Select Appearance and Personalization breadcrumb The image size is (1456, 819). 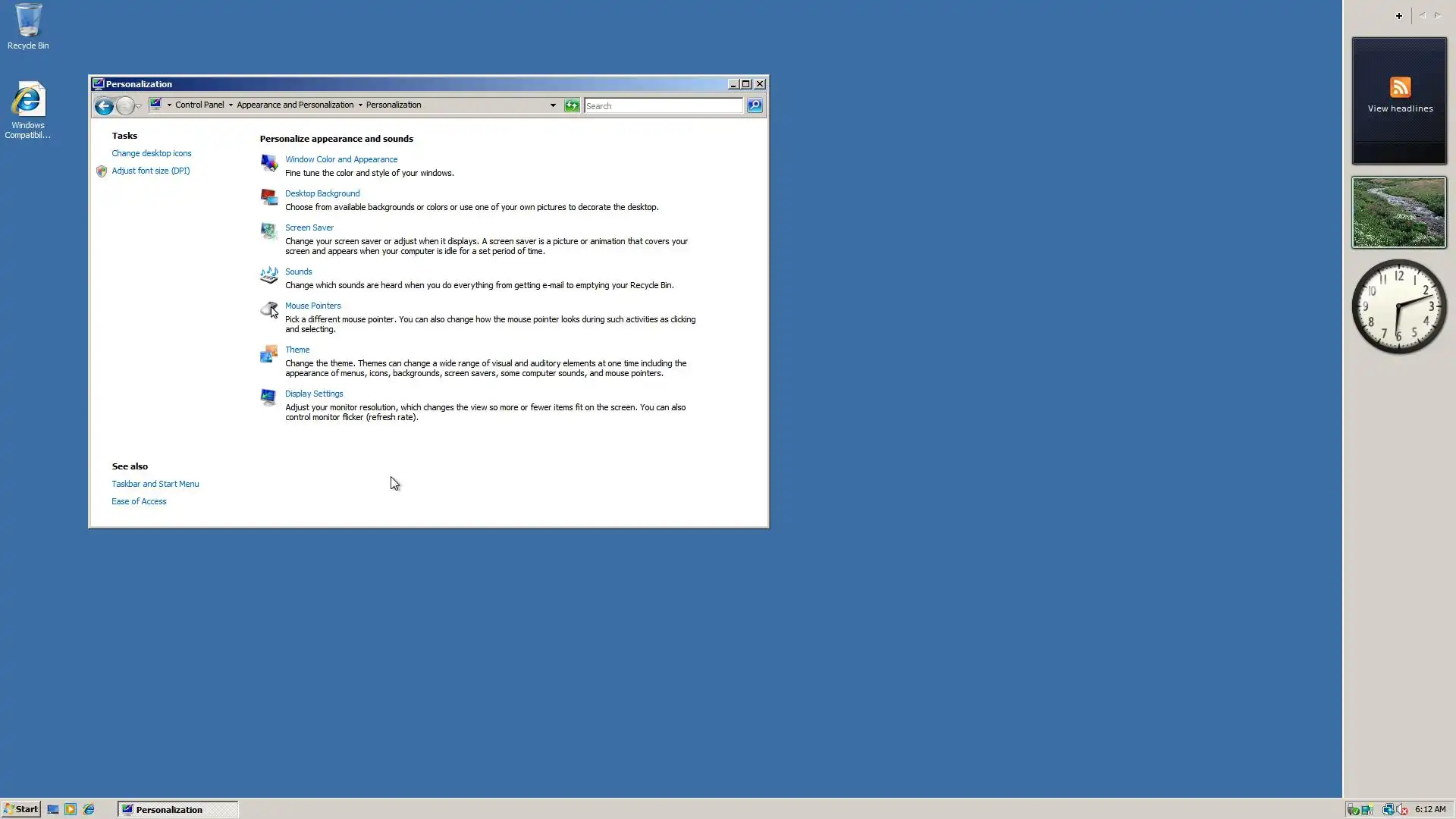[295, 105]
